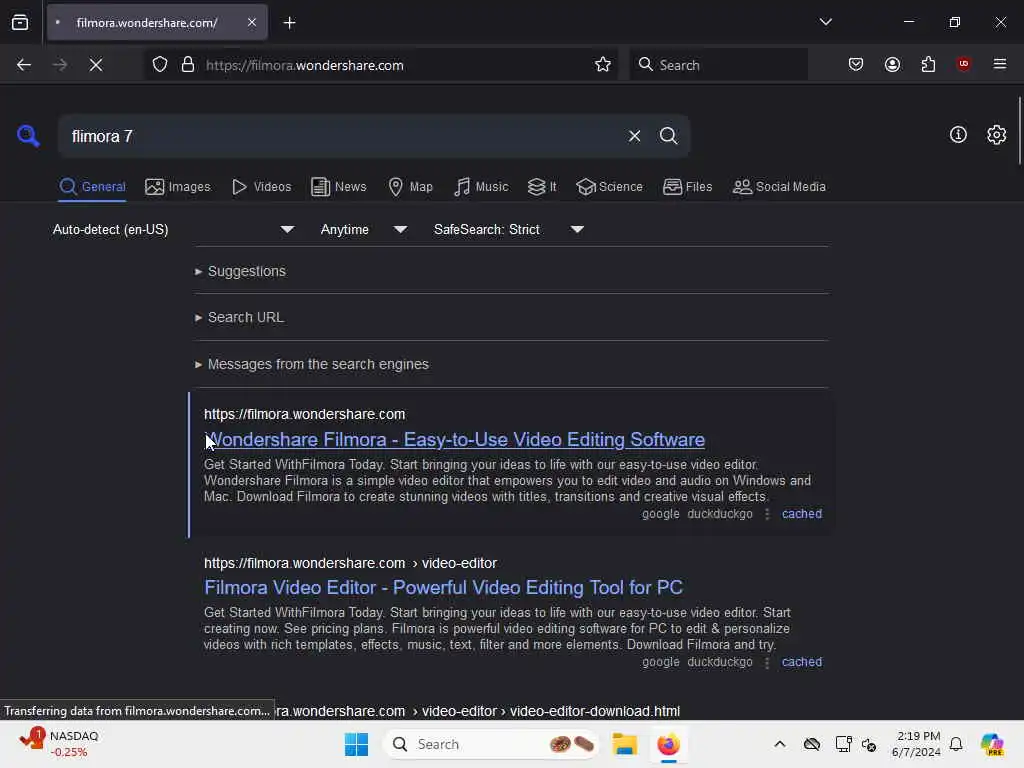Screen dimensions: 1024x768
Task: Open the clock showing 2:19 PM
Action: (917, 744)
